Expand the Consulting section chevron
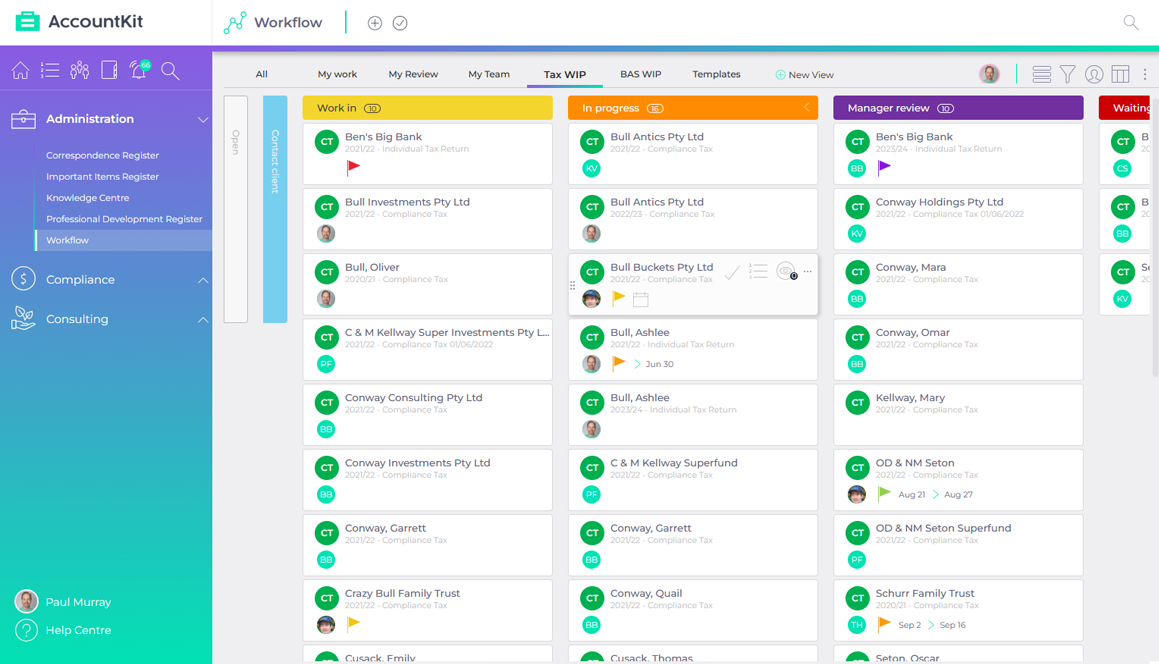Image resolution: width=1159 pixels, height=664 pixels. [x=203, y=319]
